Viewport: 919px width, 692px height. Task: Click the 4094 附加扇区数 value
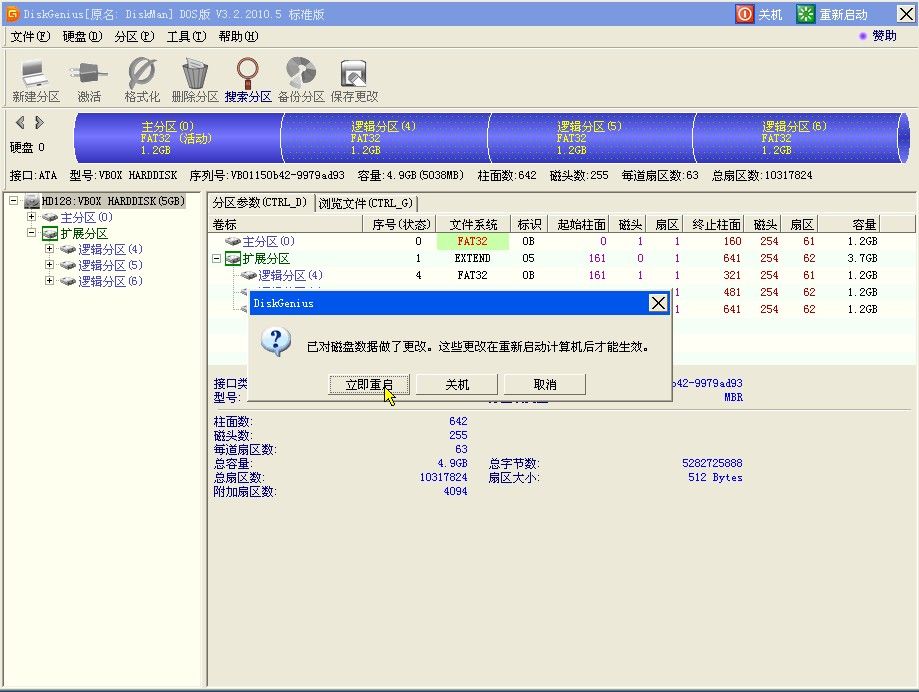[455, 492]
